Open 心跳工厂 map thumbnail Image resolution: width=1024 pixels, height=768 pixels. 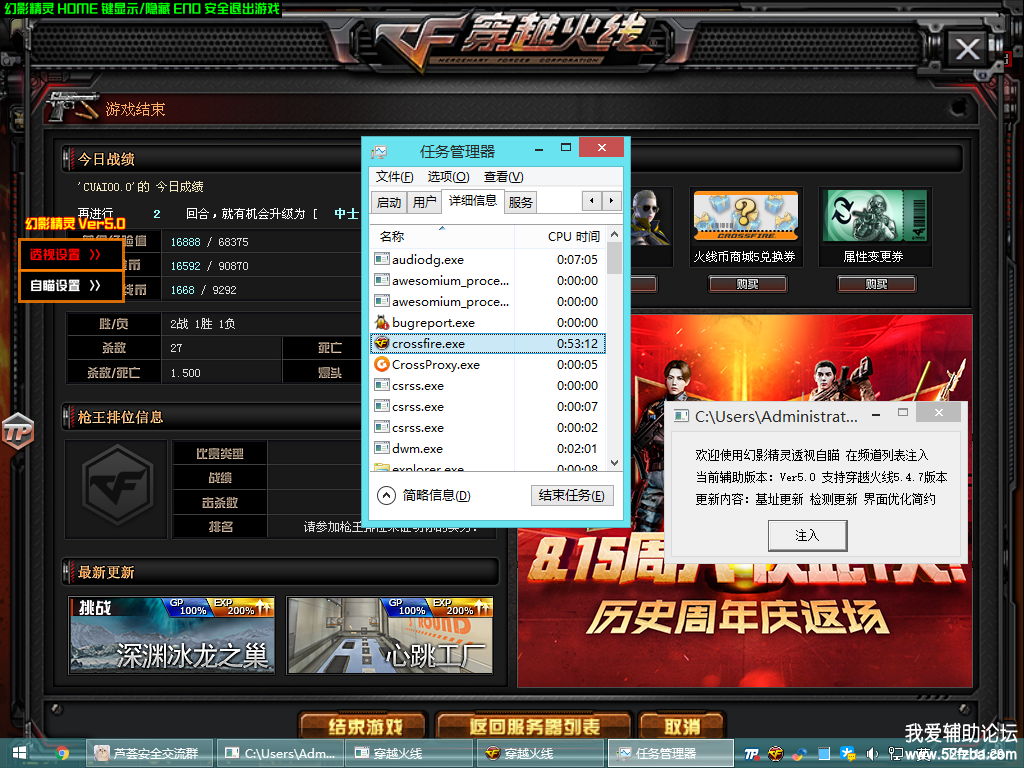coord(390,635)
